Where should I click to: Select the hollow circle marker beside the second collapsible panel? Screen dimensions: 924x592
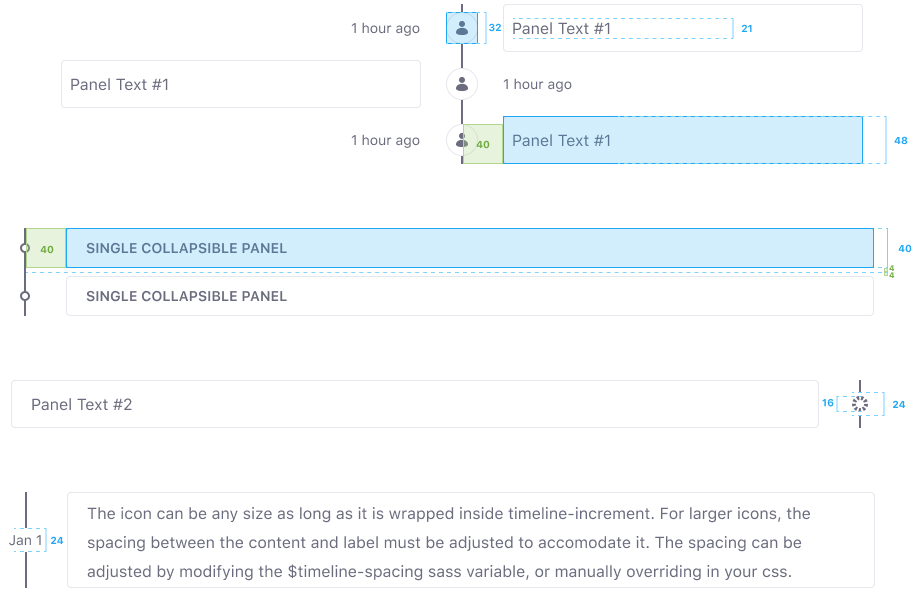(x=25, y=296)
